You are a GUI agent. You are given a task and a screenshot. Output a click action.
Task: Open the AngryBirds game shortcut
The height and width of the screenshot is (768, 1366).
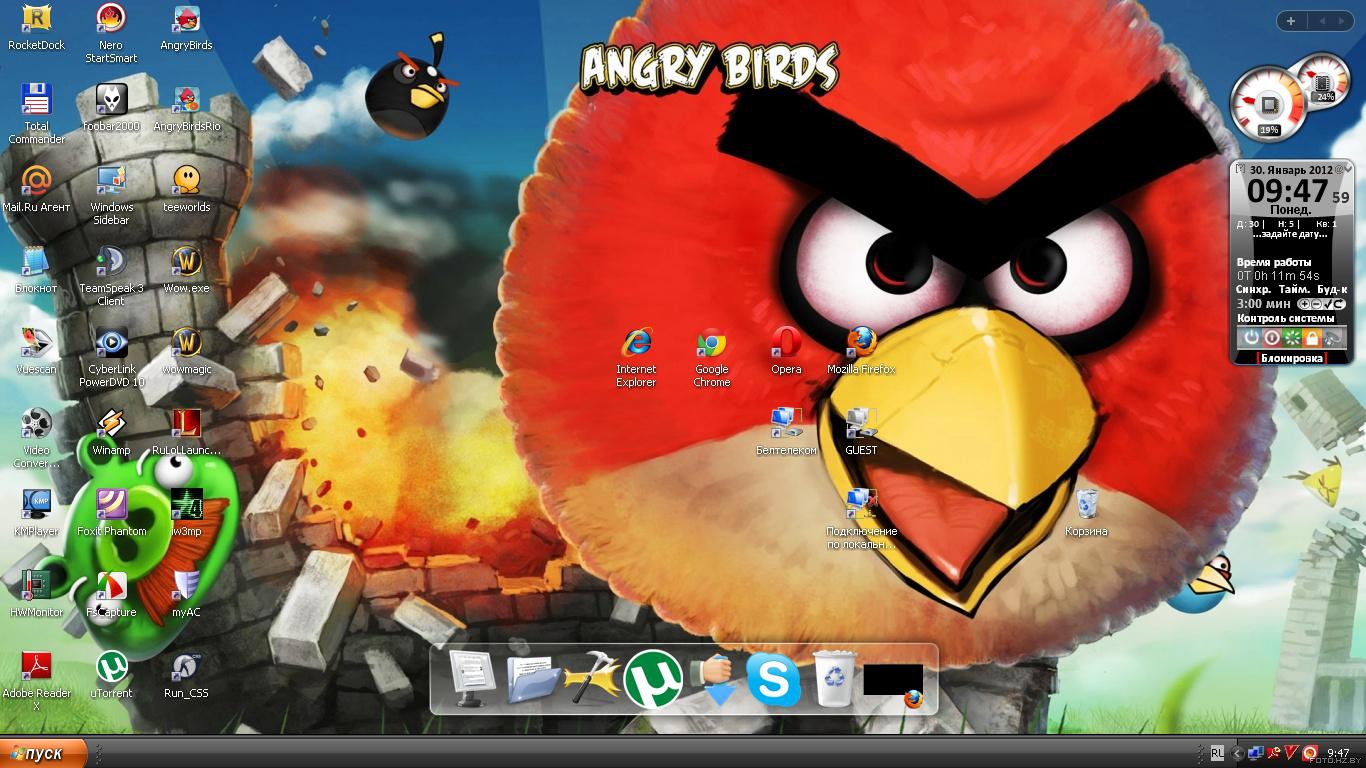pos(186,26)
